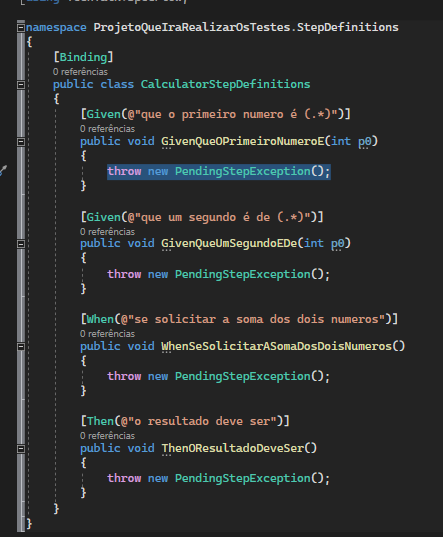Click parameter p0 of GivenQueUmSegundoEDe
Image resolution: width=443 pixels, height=537 pixels.
338,244
